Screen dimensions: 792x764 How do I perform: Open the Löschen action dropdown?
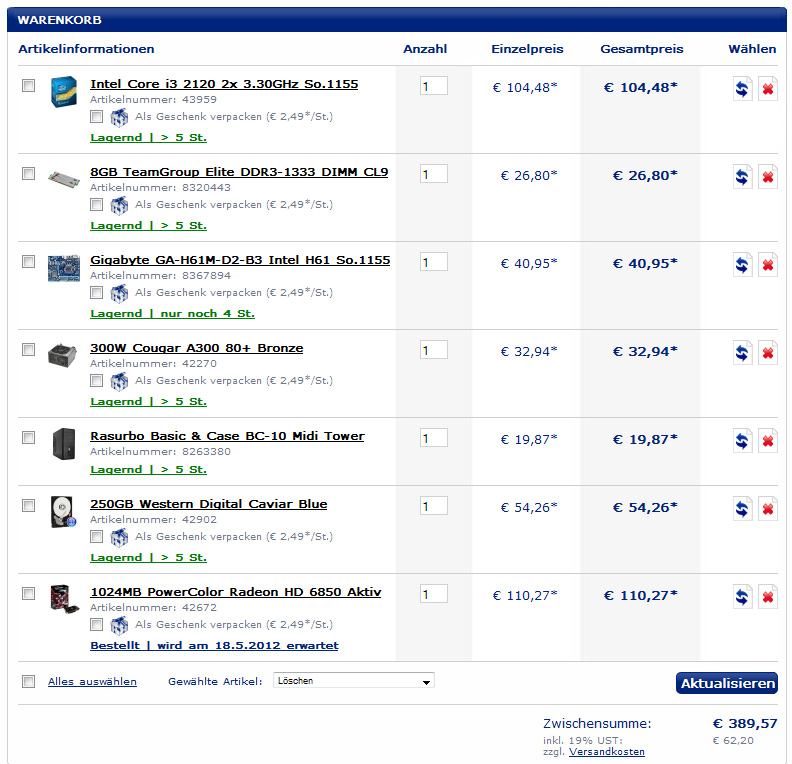(x=354, y=681)
